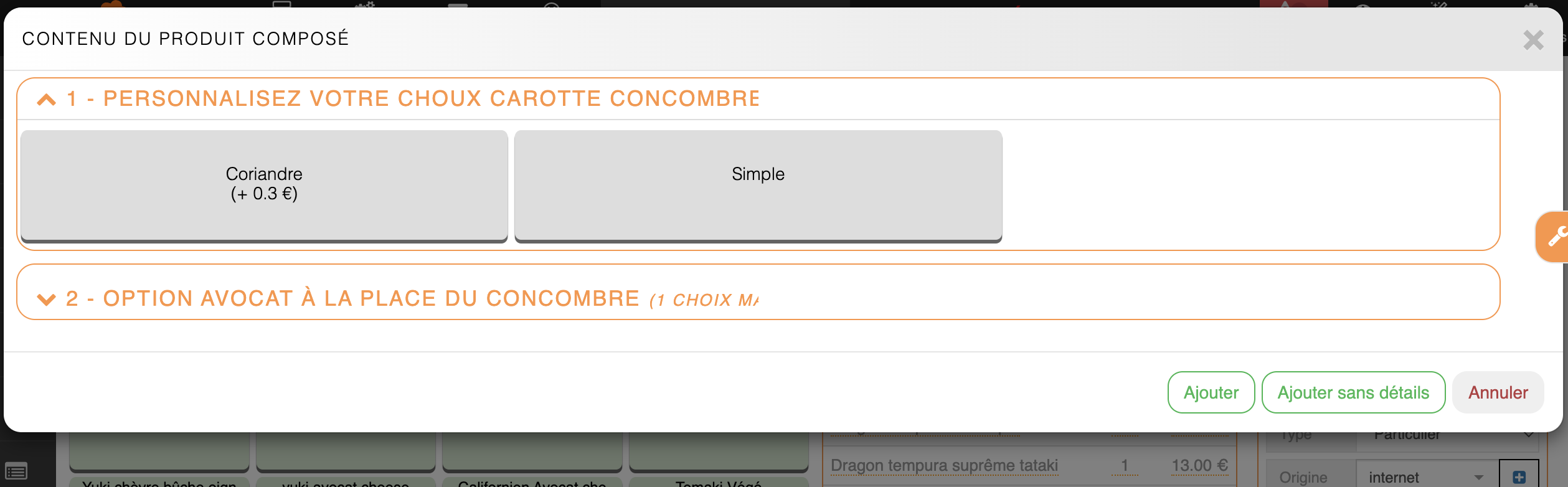Open the Origine dropdown showing internet
1568x487 pixels.
(x=1426, y=477)
